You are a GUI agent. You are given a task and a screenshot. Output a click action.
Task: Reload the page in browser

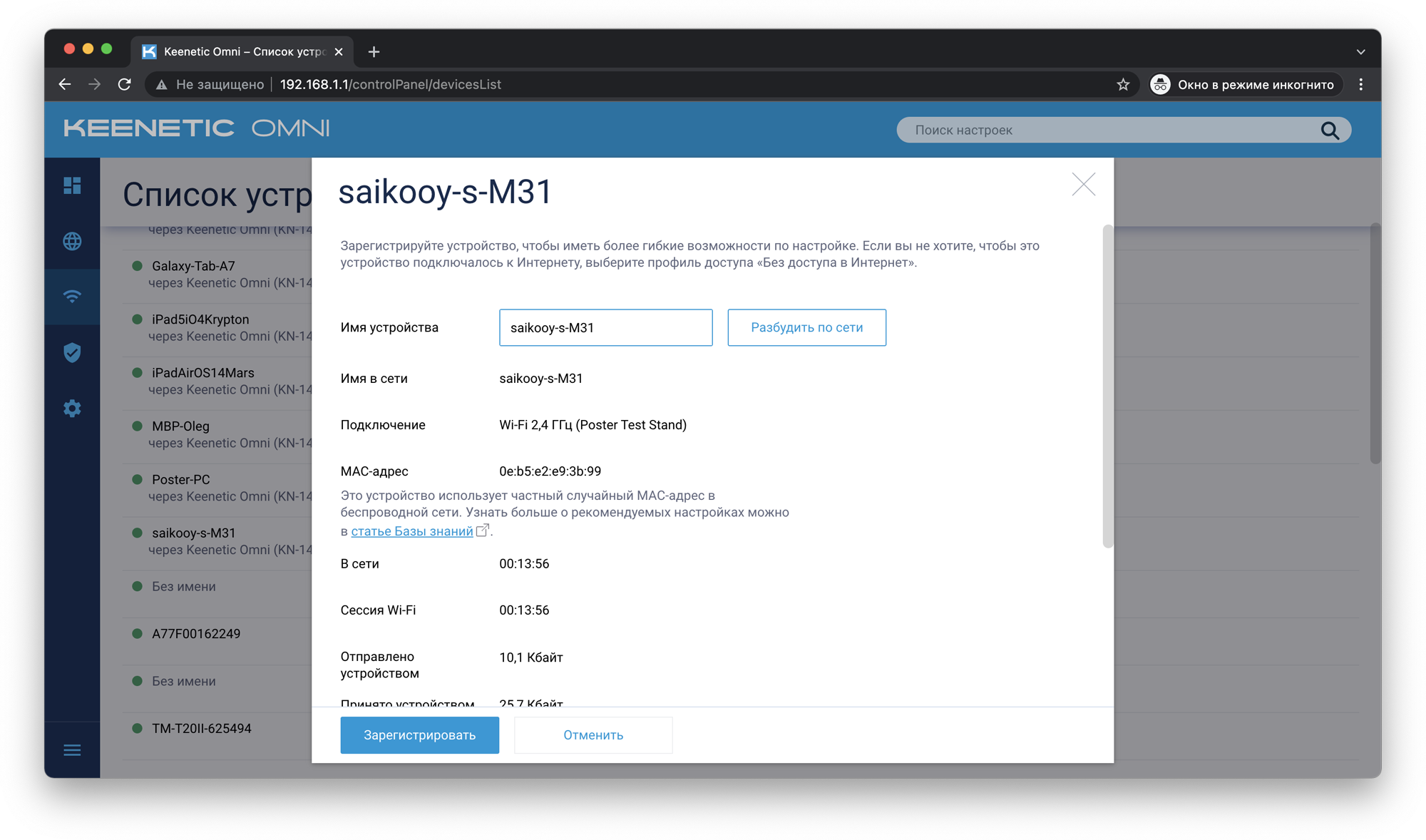(x=125, y=85)
